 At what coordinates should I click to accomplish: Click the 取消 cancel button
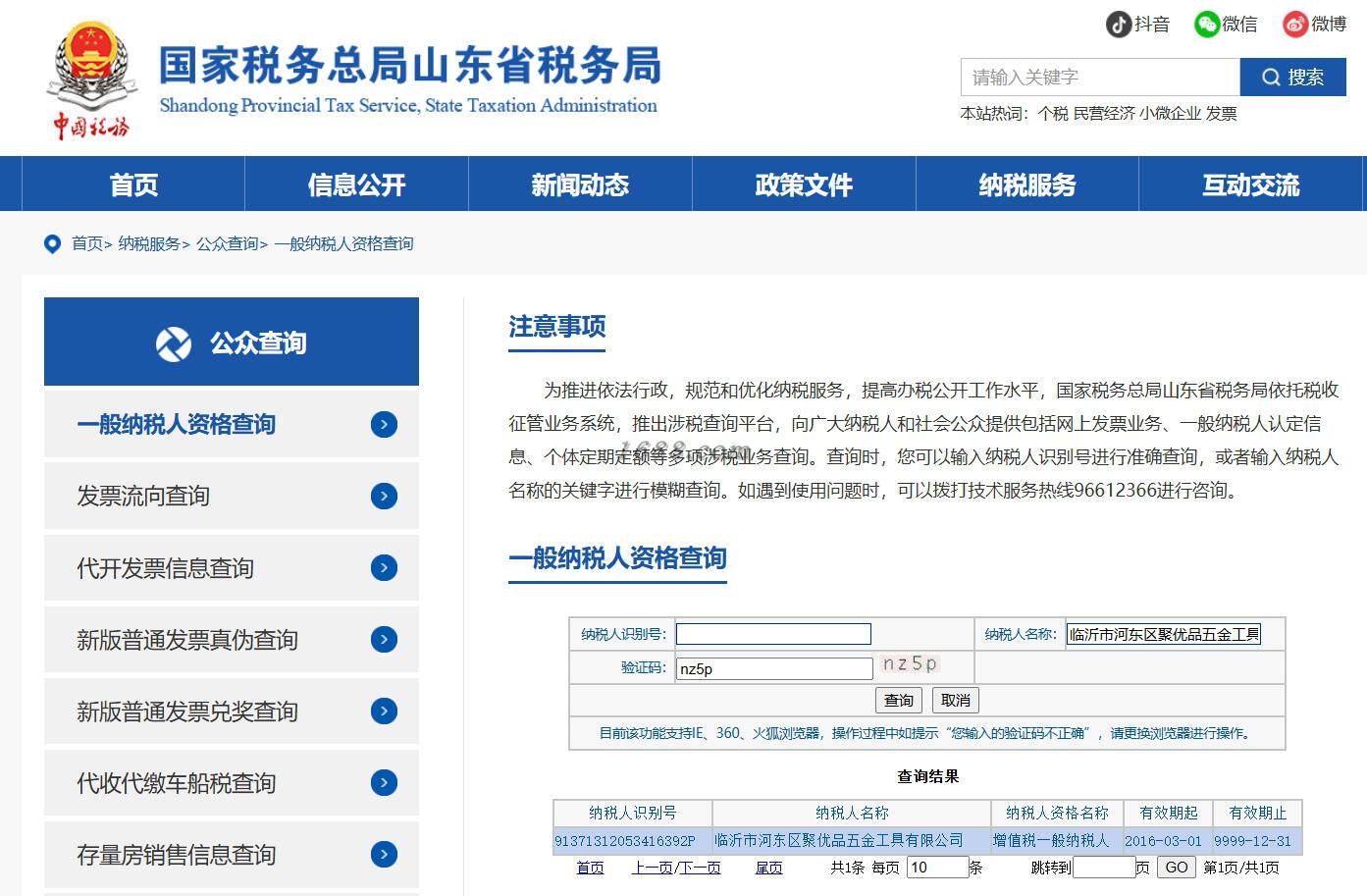956,700
